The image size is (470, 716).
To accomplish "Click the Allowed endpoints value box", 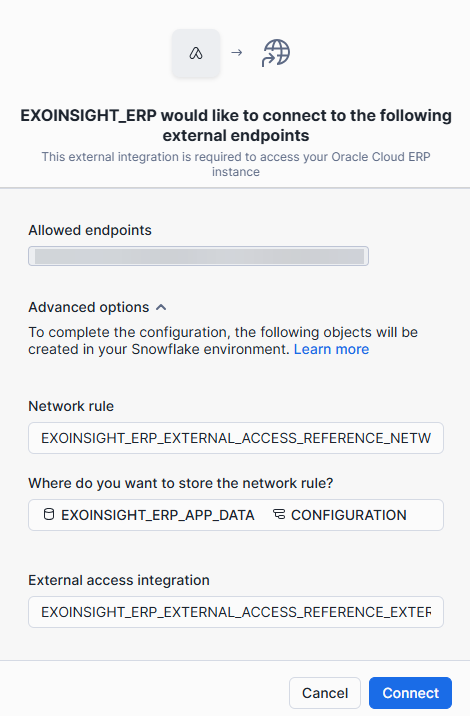I will (x=198, y=256).
